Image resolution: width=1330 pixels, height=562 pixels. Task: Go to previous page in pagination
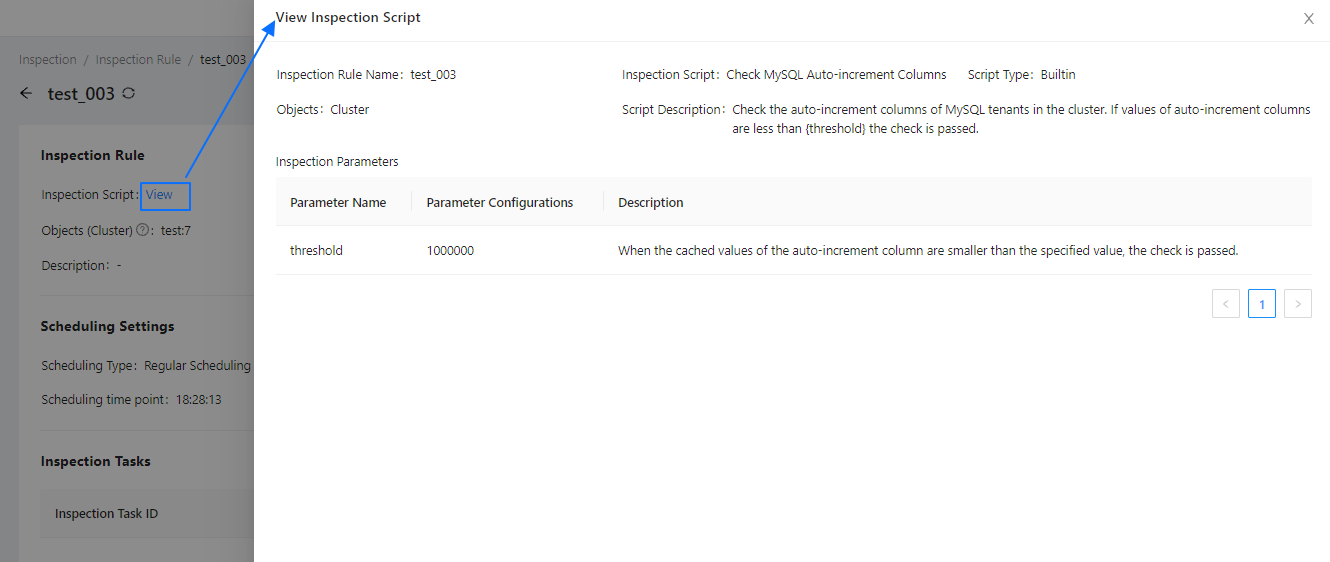(x=1226, y=304)
